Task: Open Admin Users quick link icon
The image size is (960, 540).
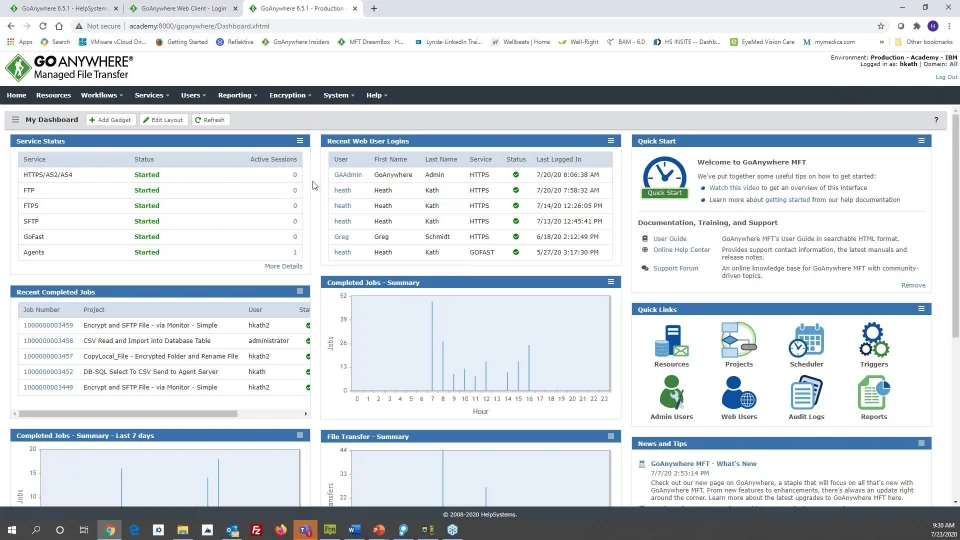Action: (671, 394)
